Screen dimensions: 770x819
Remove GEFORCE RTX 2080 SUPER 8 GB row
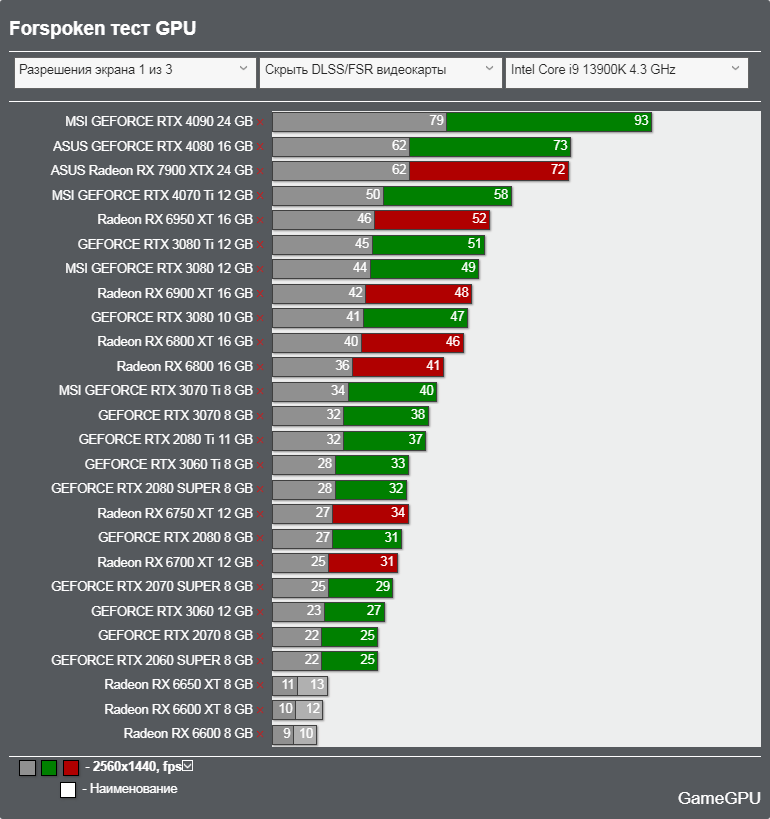click(x=260, y=489)
